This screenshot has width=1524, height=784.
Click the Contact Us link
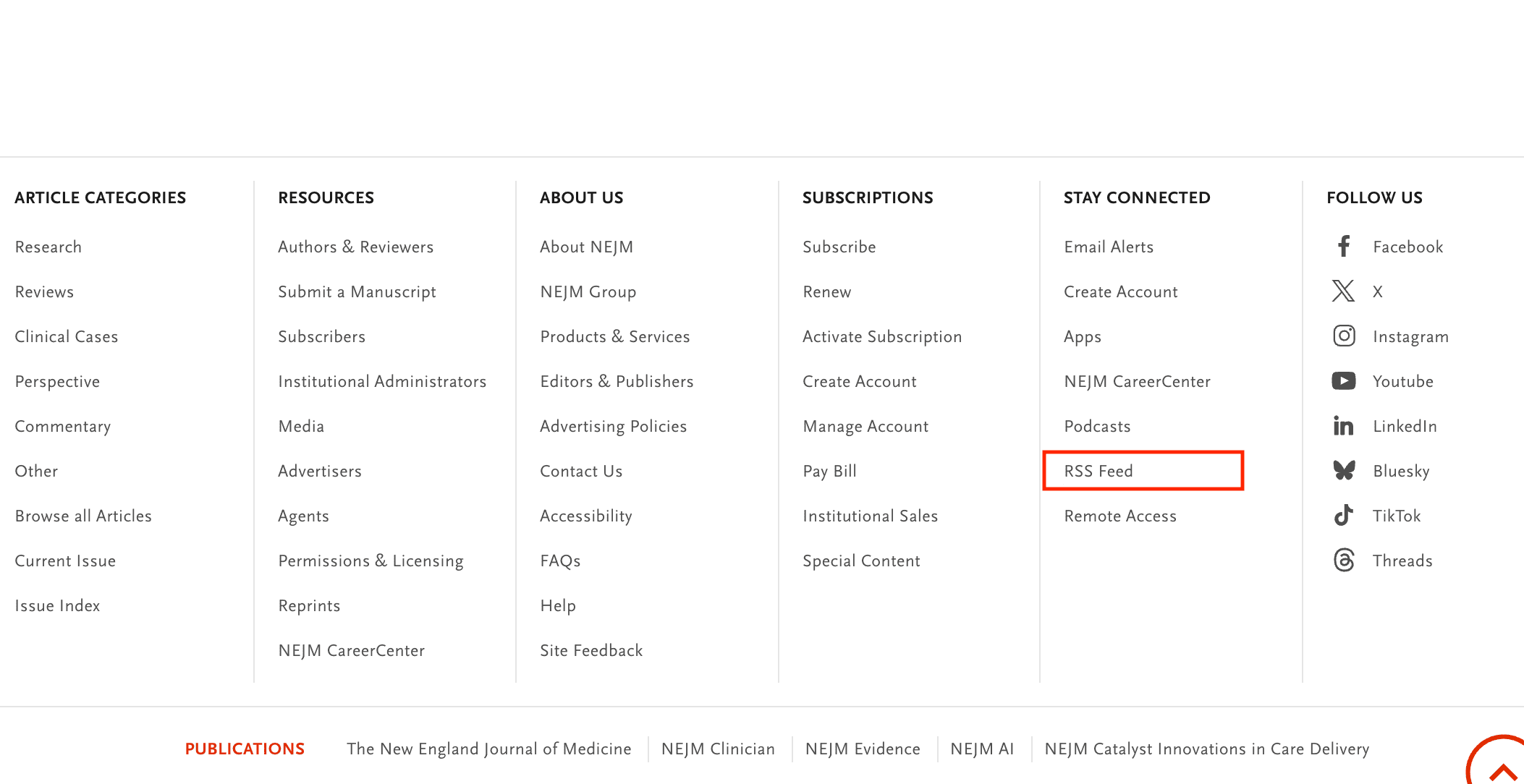click(581, 471)
